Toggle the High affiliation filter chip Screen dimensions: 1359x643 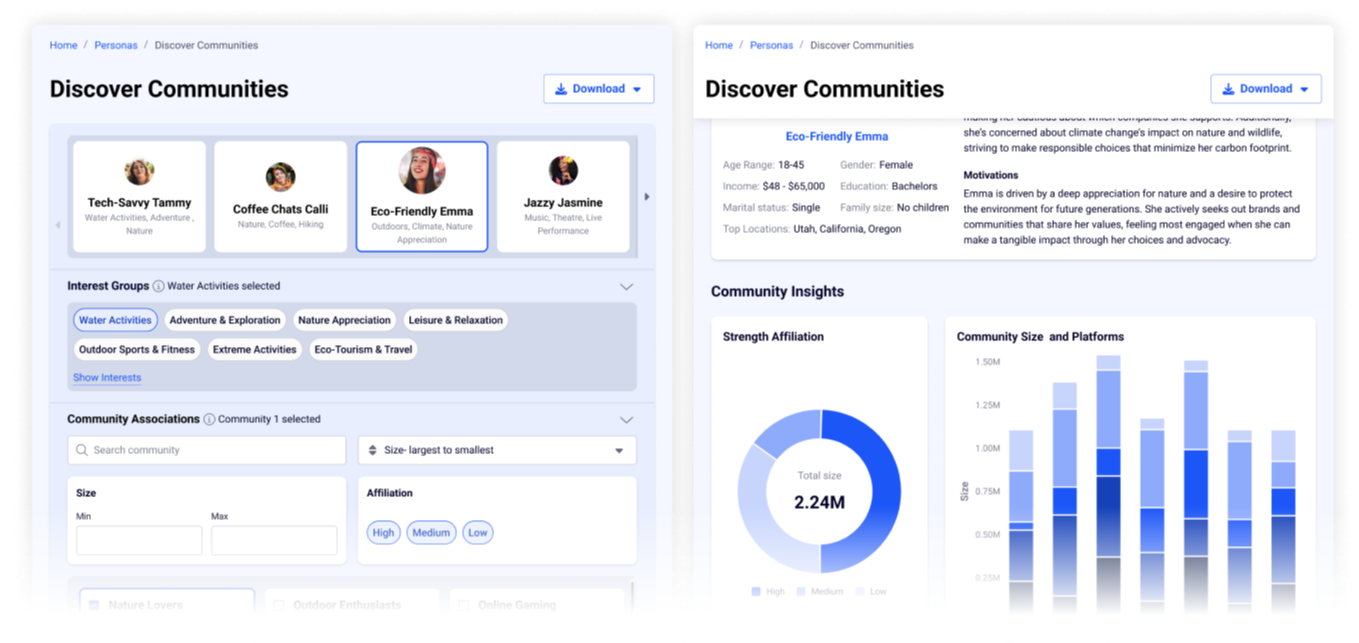click(383, 533)
